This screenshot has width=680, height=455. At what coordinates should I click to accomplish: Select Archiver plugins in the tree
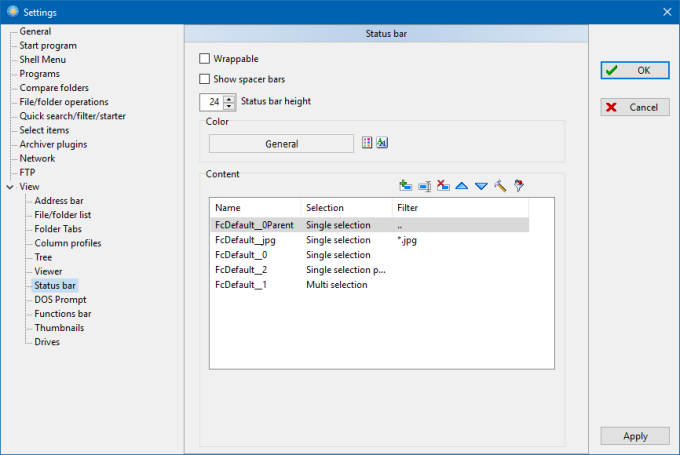[x=53, y=144]
